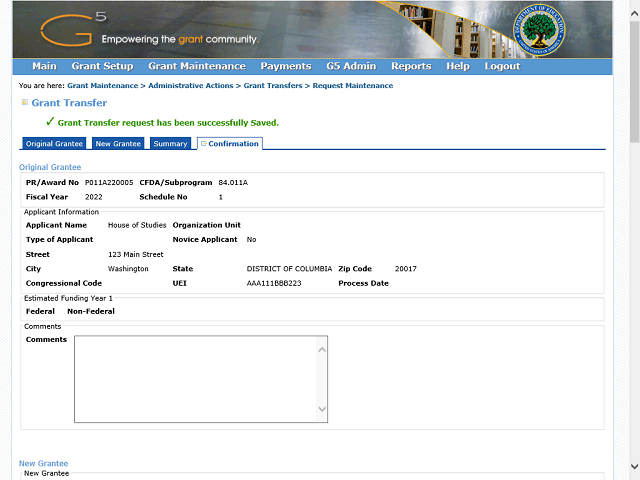The height and width of the screenshot is (480, 640).
Task: Select the Confirmation tab
Action: point(230,144)
